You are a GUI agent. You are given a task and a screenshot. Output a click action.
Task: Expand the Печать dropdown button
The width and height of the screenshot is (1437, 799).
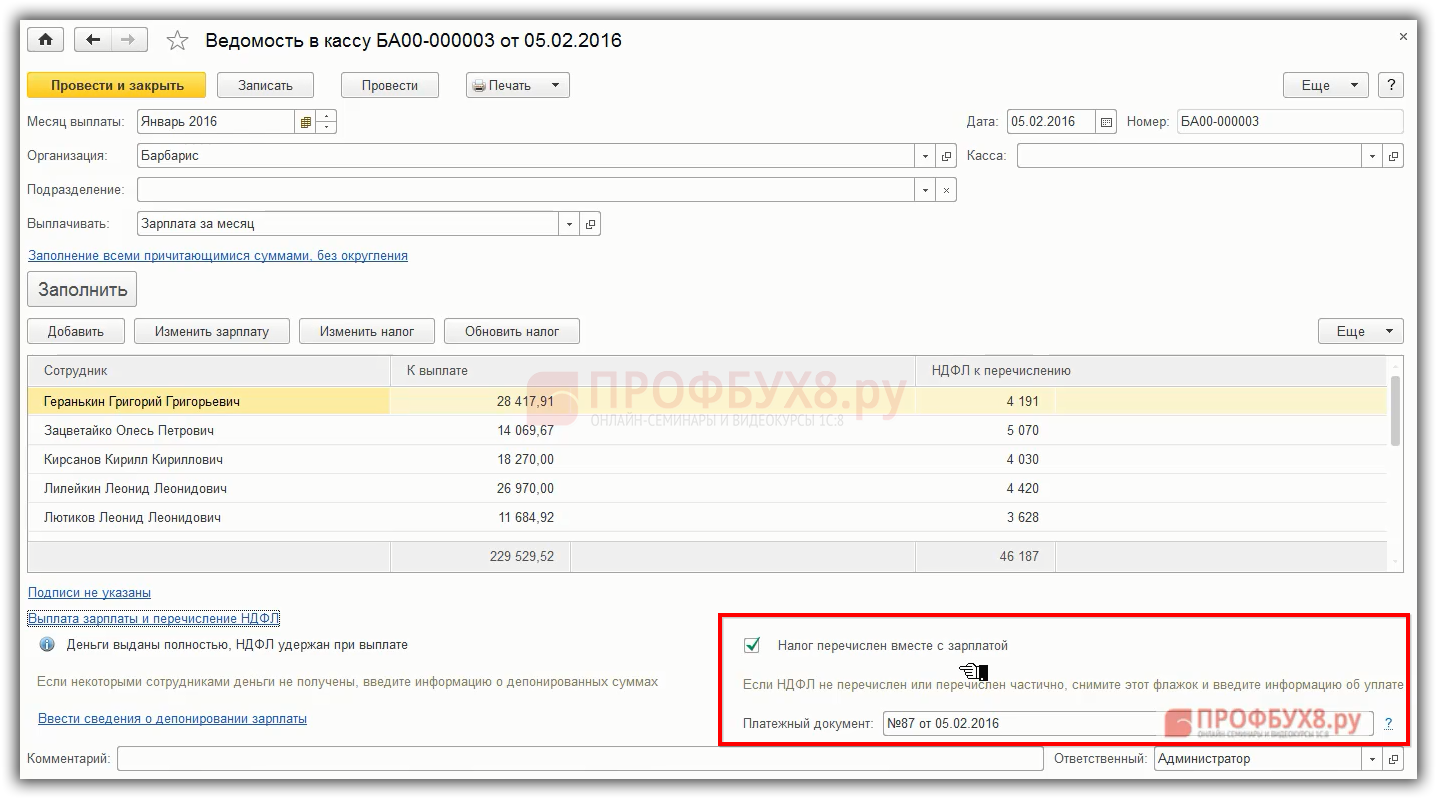[555, 85]
